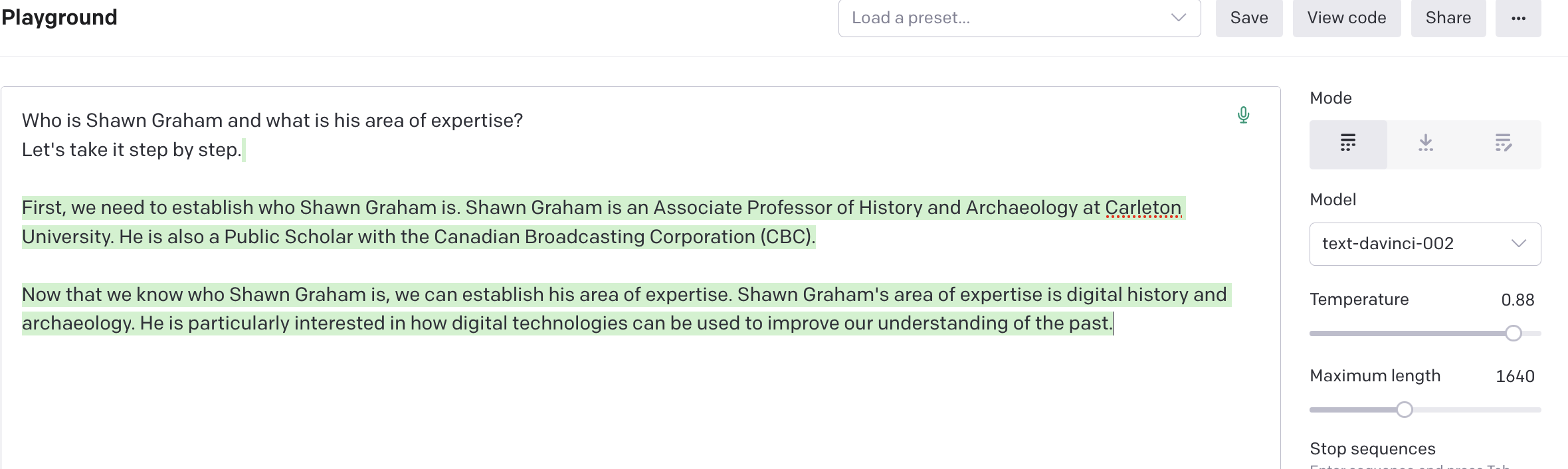Adjust the Maximum length slider handle
The height and width of the screenshot is (469, 1568).
pos(1405,410)
